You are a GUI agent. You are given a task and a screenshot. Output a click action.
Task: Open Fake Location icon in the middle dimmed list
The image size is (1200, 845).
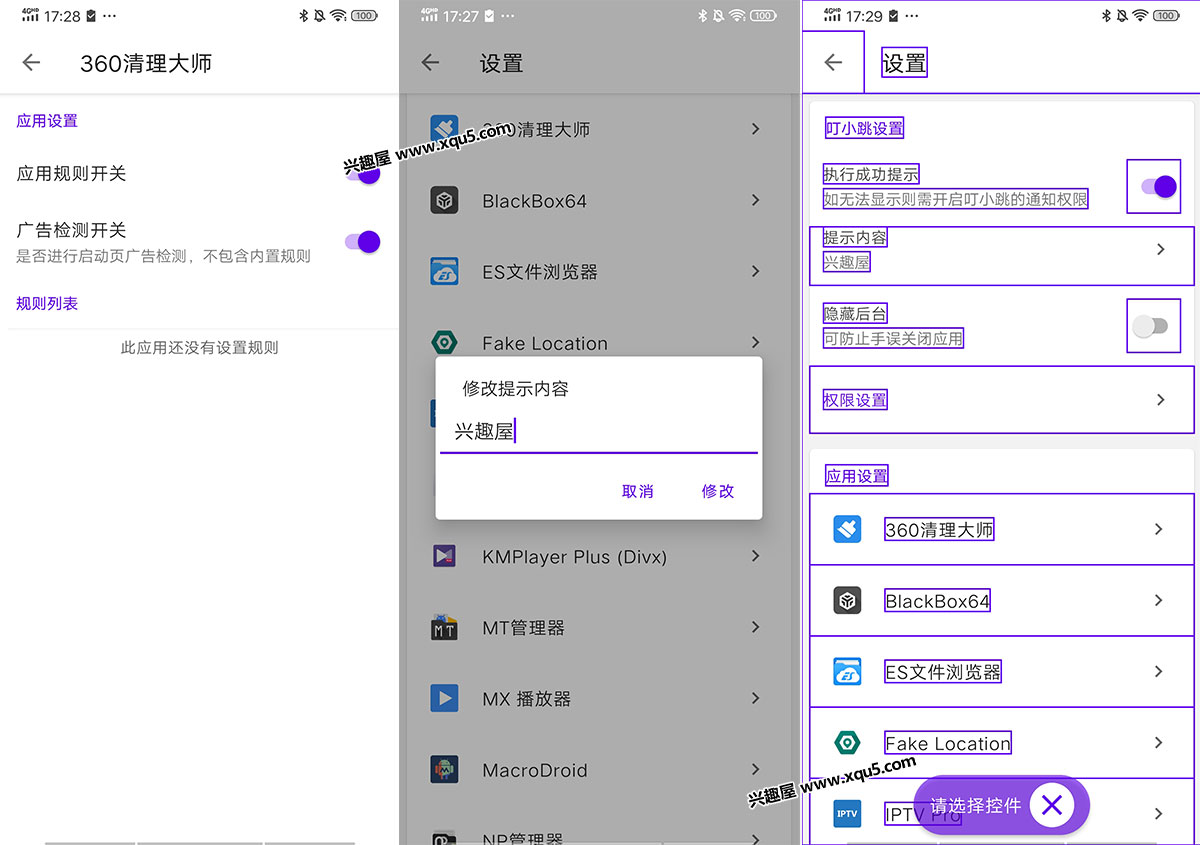[444, 343]
